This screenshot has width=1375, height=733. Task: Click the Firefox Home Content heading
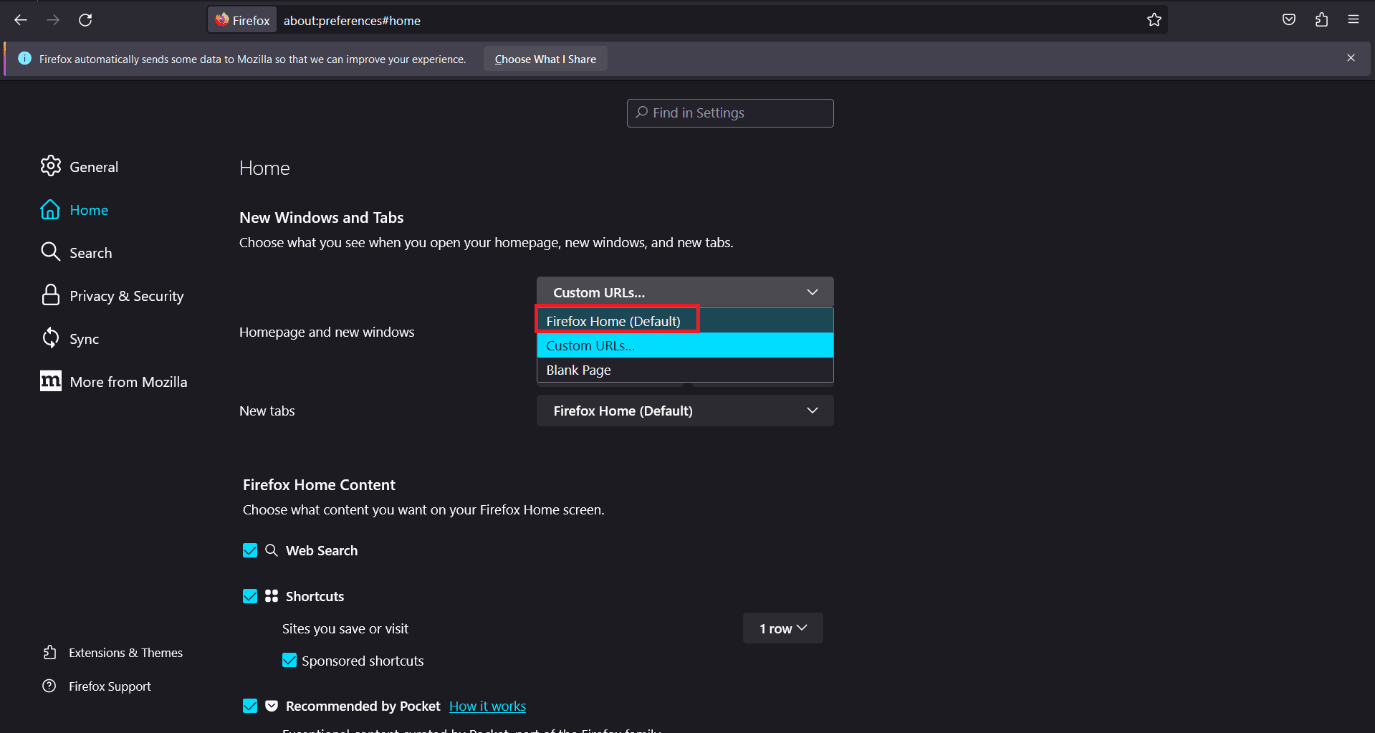[x=319, y=484]
